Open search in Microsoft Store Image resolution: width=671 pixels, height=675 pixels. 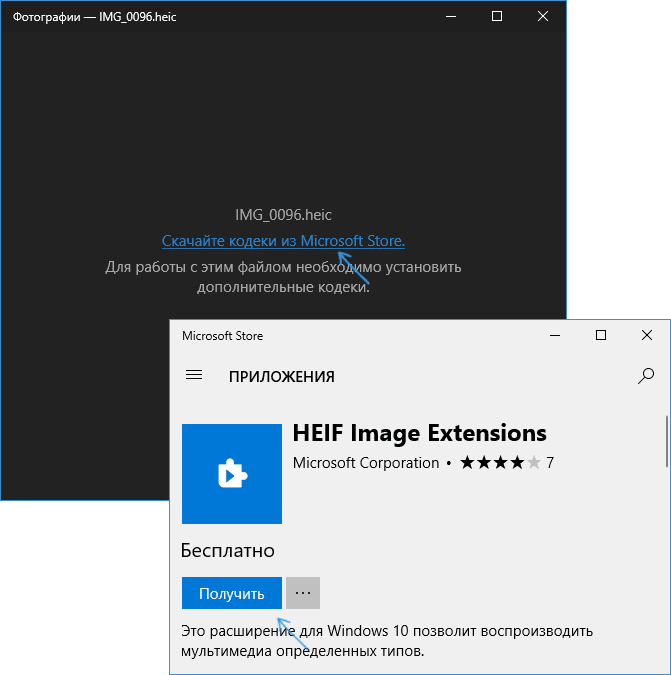tap(646, 376)
